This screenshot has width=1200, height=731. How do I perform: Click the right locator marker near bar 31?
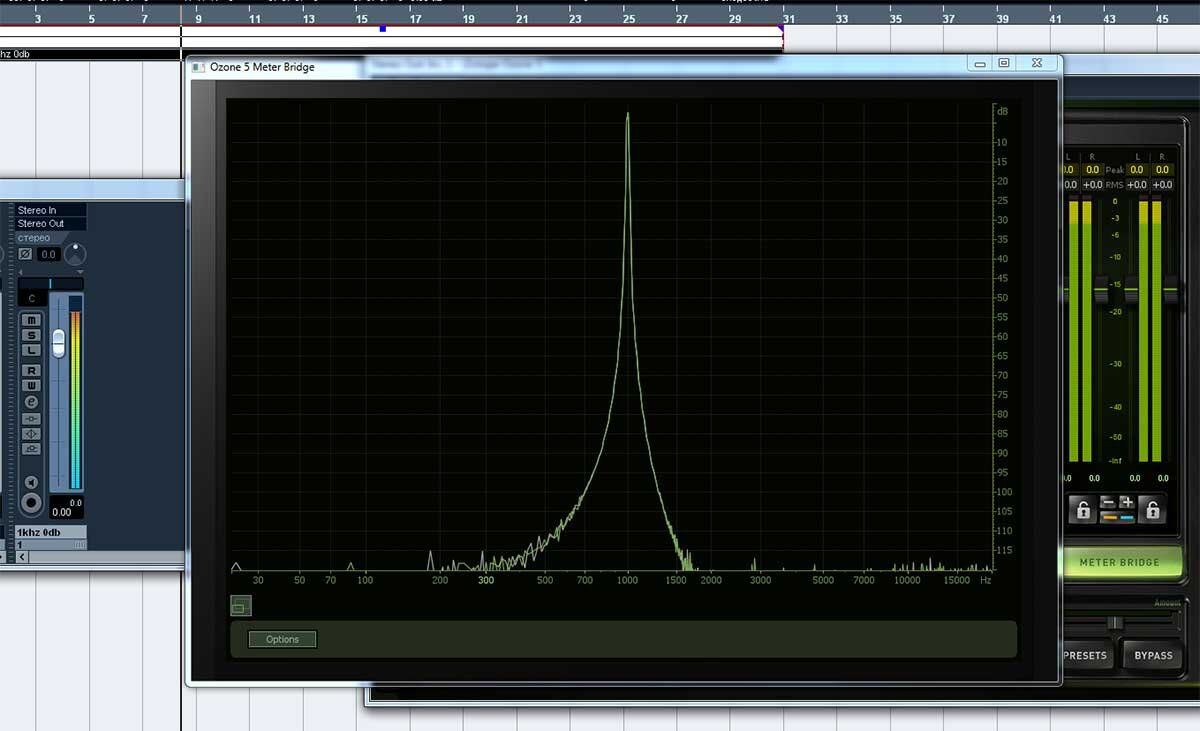783,29
